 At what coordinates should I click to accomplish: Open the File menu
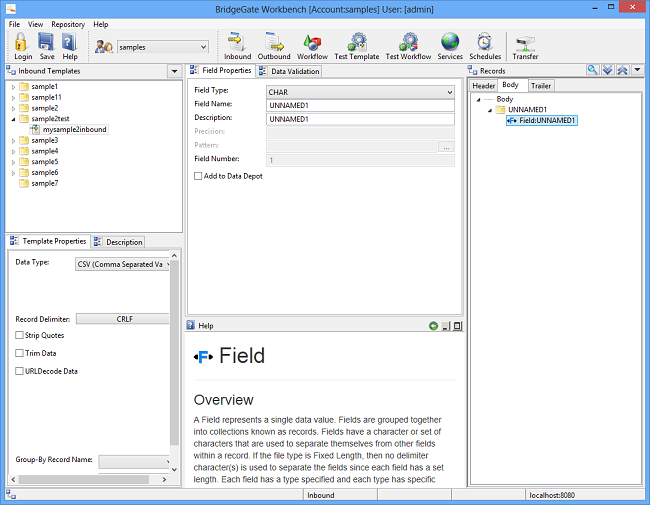[14, 24]
